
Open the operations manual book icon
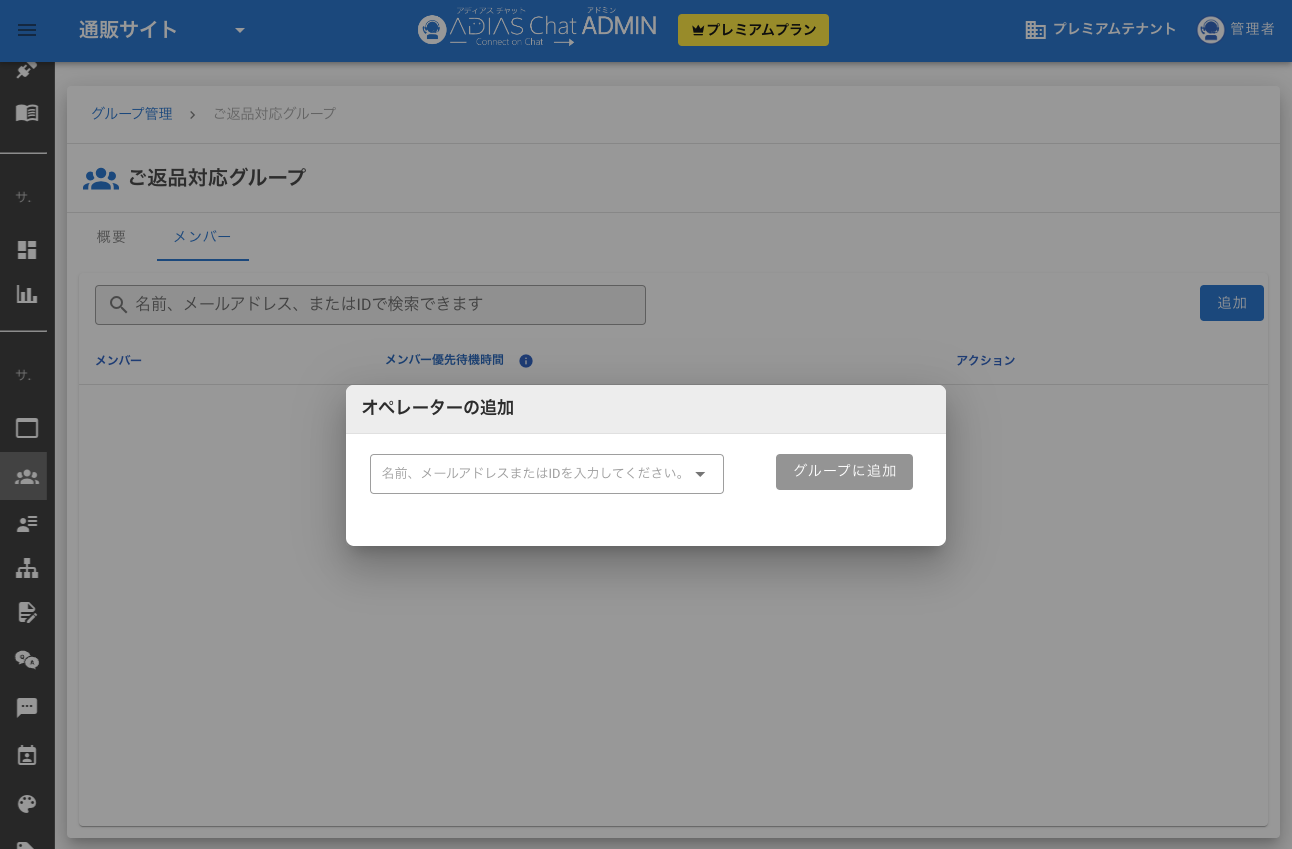point(26,113)
